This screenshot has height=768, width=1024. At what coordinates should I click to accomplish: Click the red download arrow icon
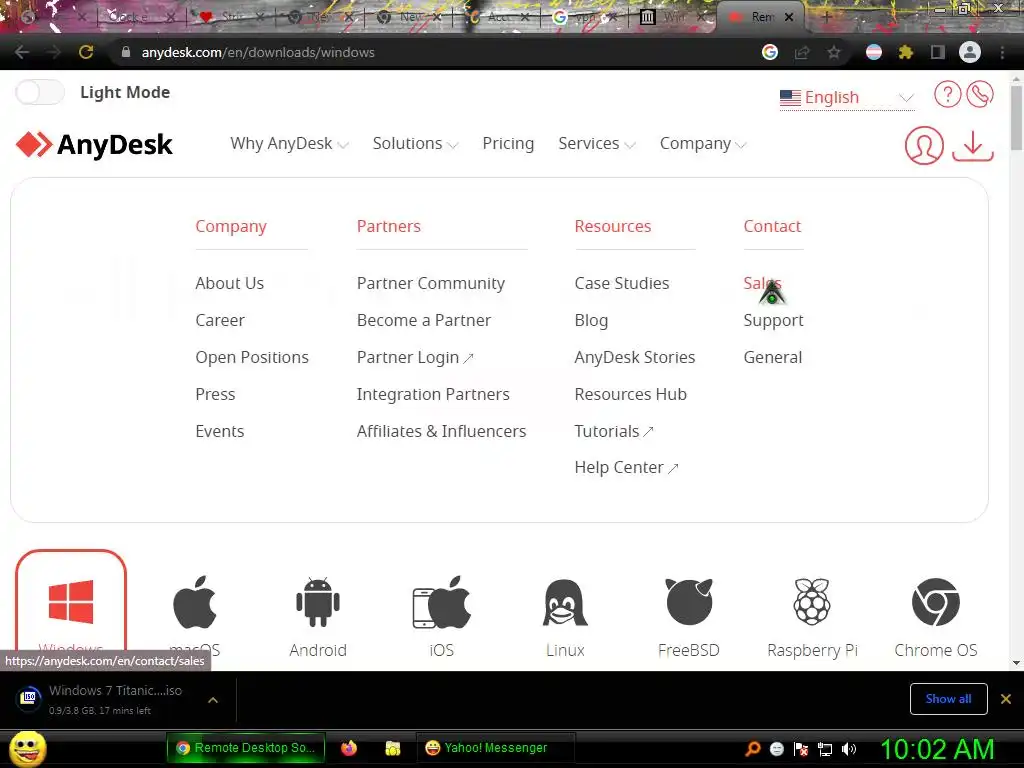972,146
